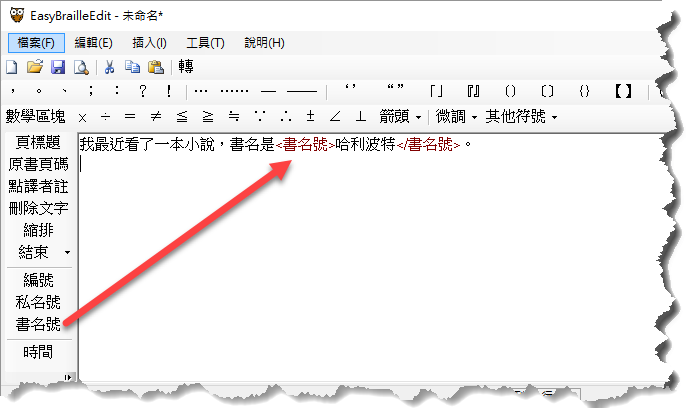Click the 頁標題 page title button
The height and width of the screenshot is (408, 686).
pos(38,143)
